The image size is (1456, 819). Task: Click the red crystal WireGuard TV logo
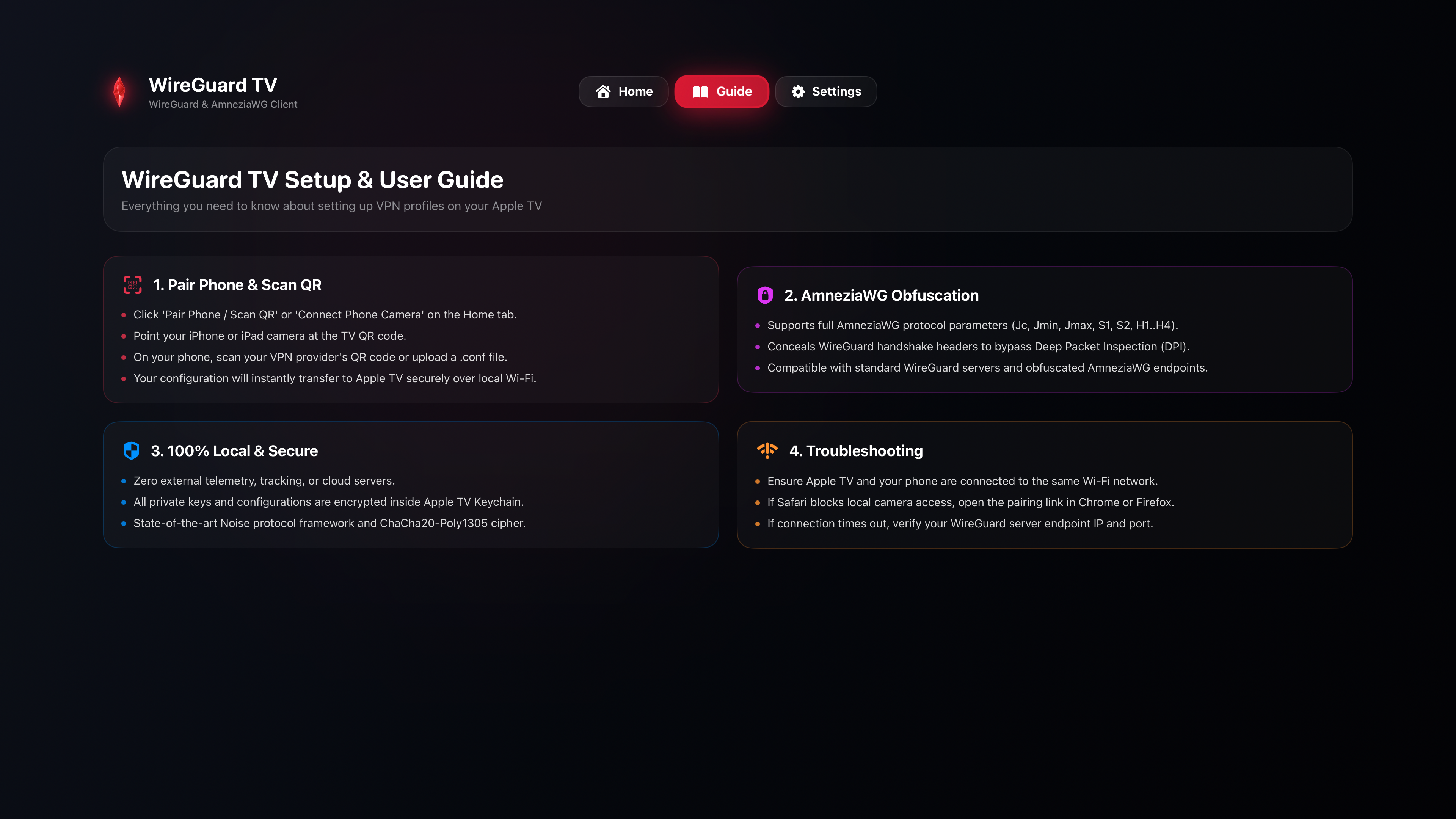tap(119, 91)
